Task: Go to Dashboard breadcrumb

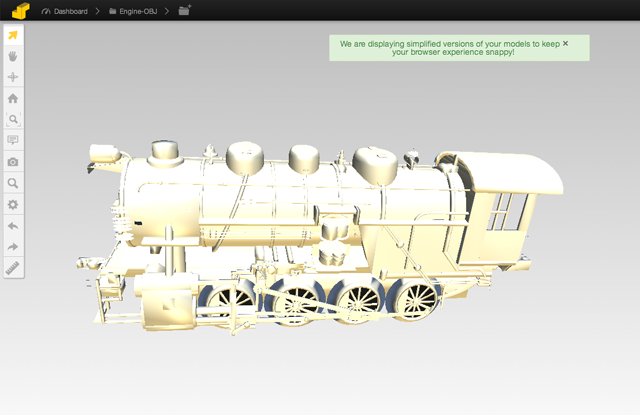Action: 64,11
